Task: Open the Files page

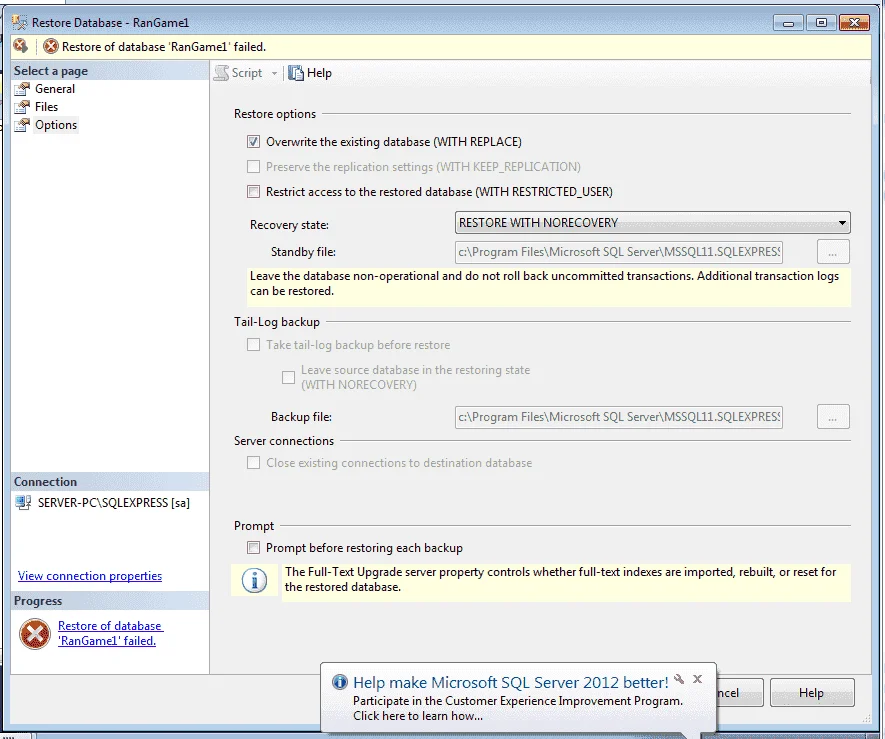Action: (46, 107)
